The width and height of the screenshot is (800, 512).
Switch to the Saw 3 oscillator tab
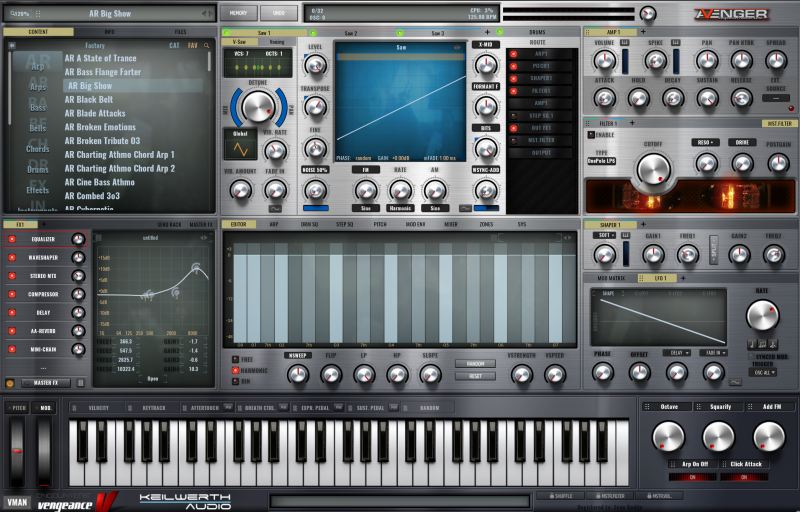click(x=437, y=33)
